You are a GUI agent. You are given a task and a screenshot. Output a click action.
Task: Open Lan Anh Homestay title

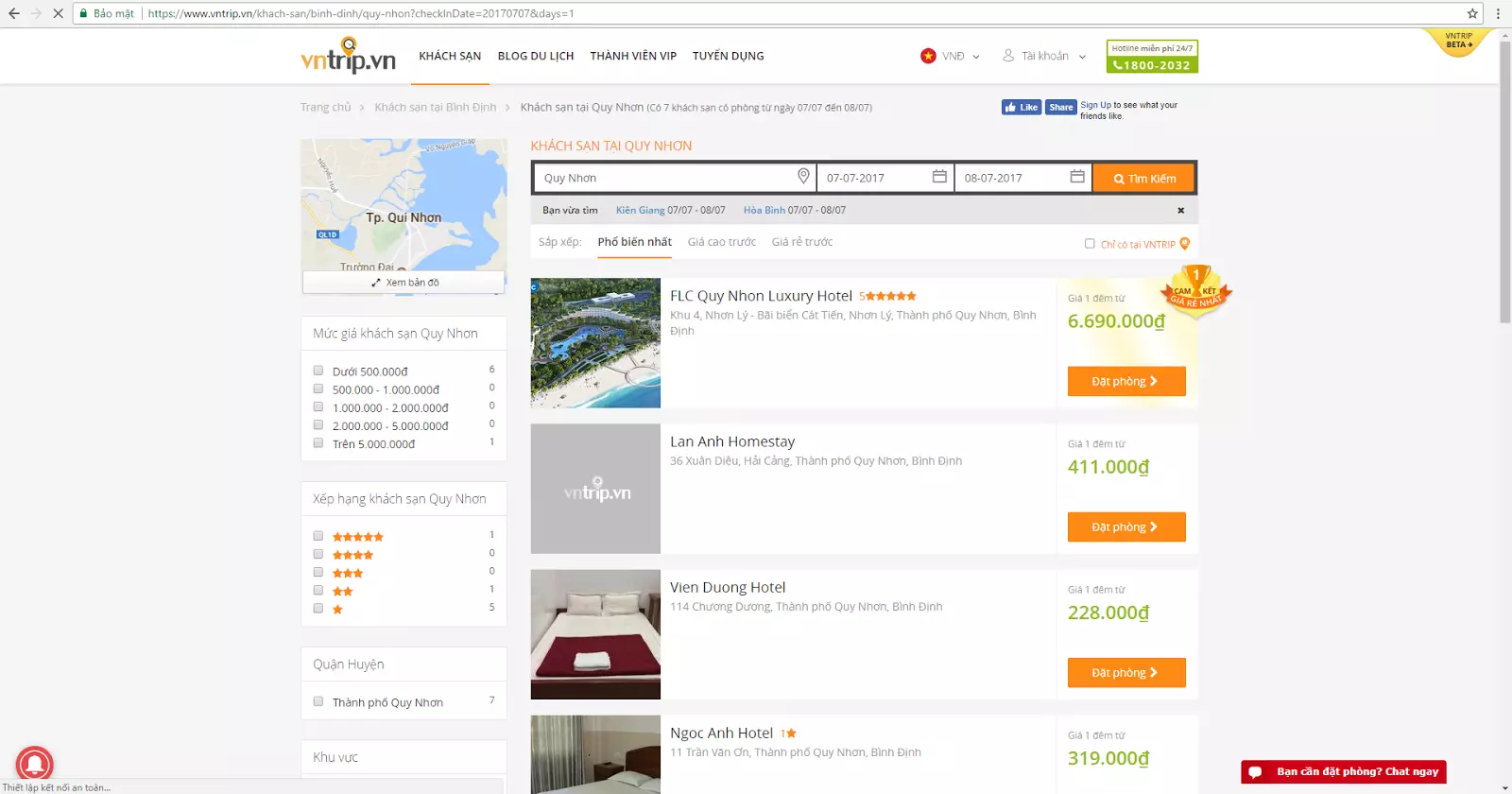(732, 441)
